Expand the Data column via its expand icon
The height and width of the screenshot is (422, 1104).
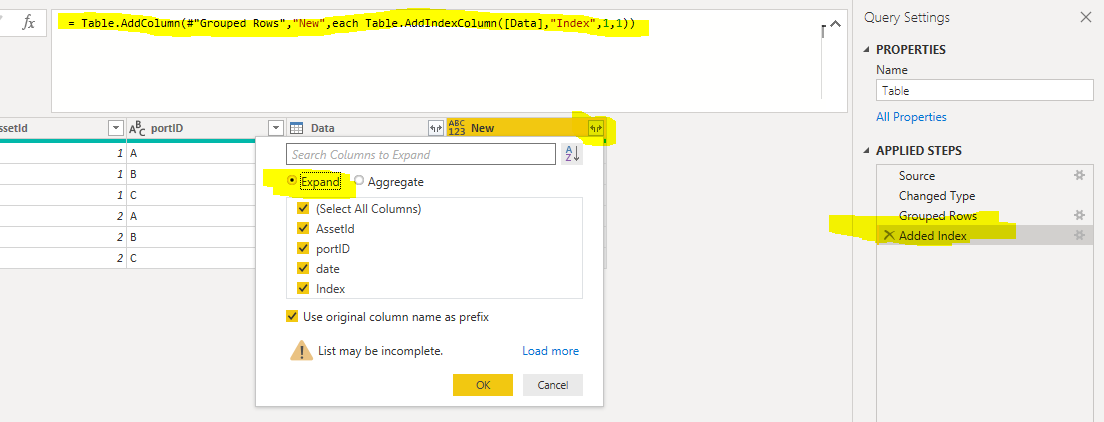437,128
